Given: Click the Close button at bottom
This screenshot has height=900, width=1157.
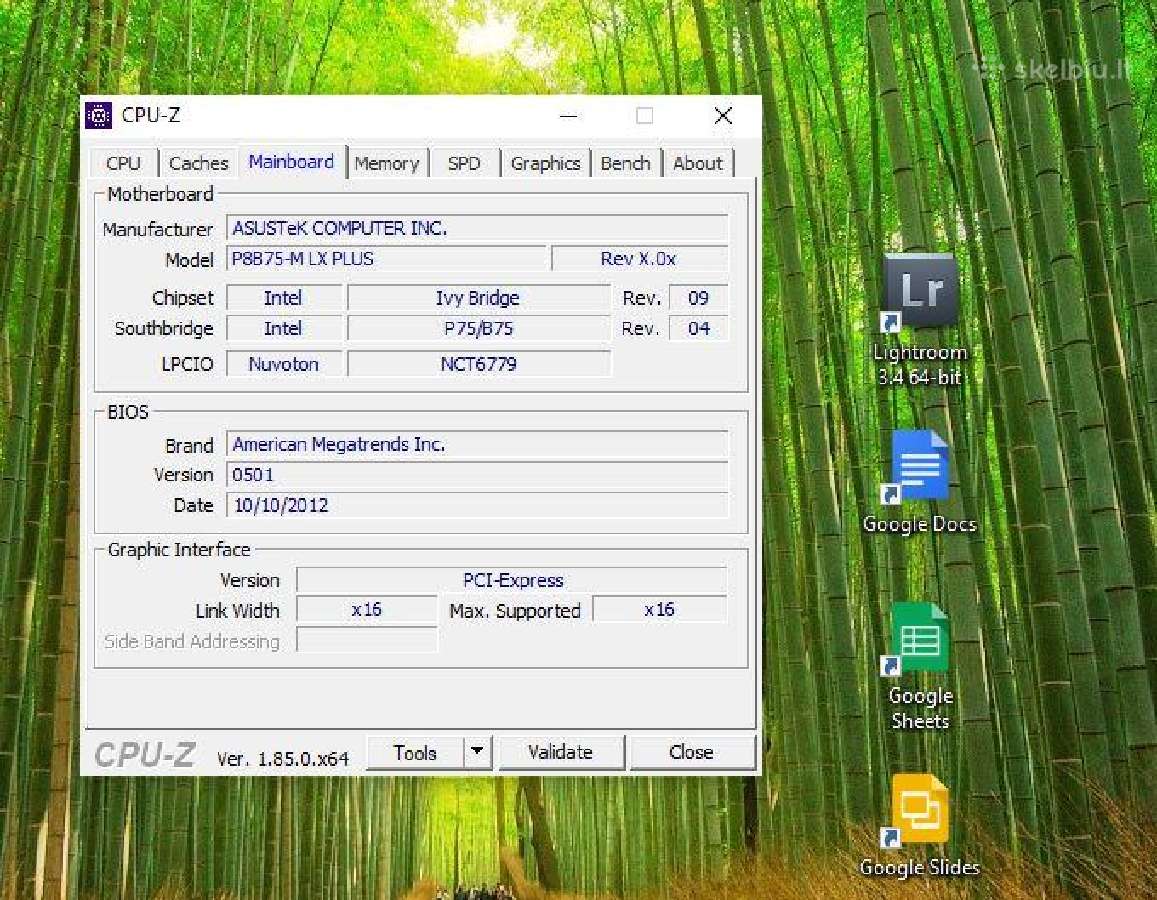Looking at the screenshot, I should pos(691,752).
